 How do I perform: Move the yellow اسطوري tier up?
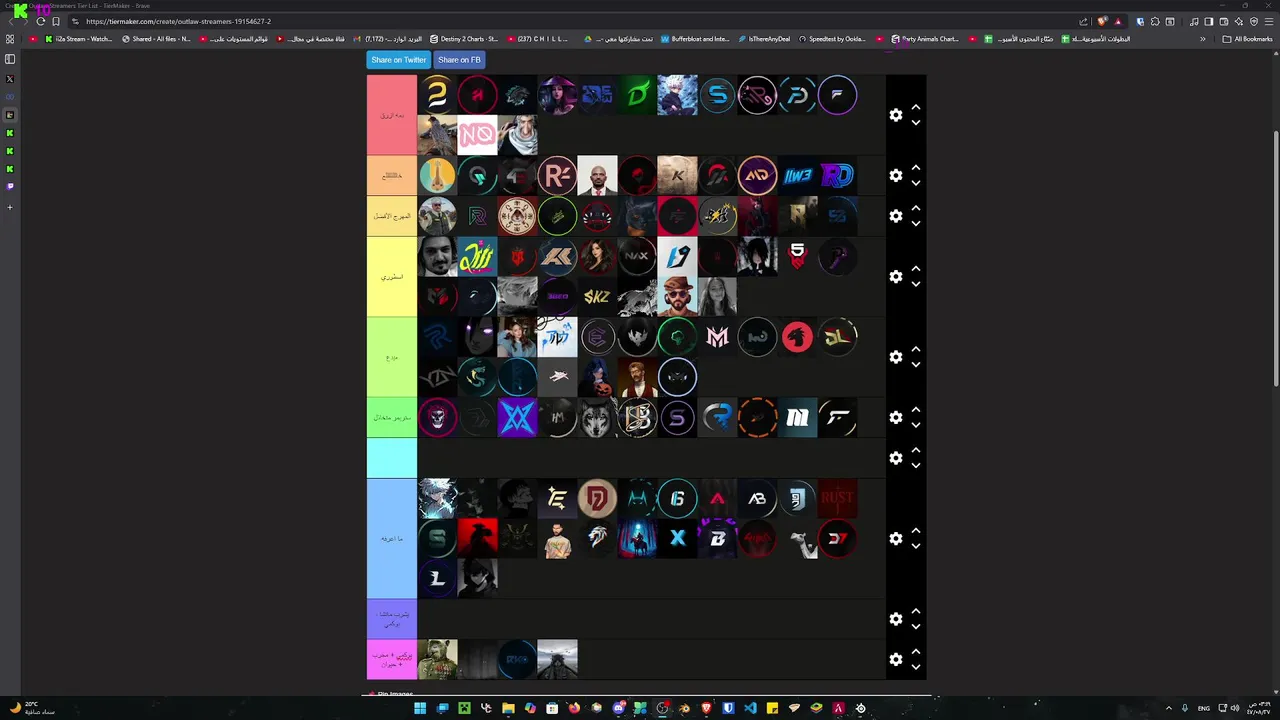pyautogui.click(x=916, y=269)
